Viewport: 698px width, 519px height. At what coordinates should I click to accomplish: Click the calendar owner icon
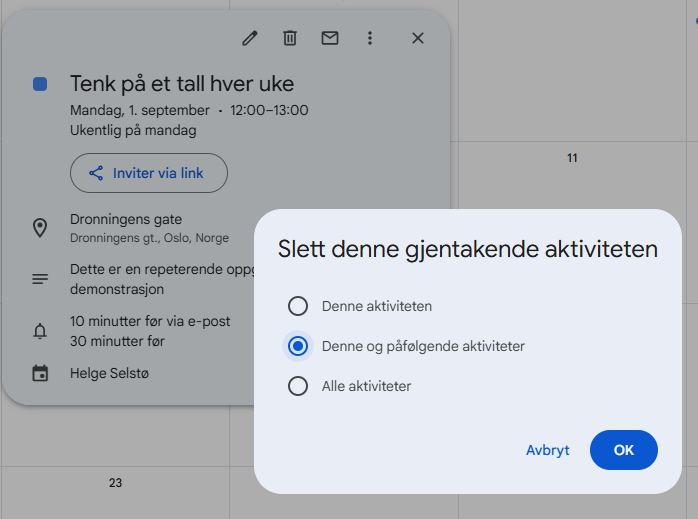[40, 374]
